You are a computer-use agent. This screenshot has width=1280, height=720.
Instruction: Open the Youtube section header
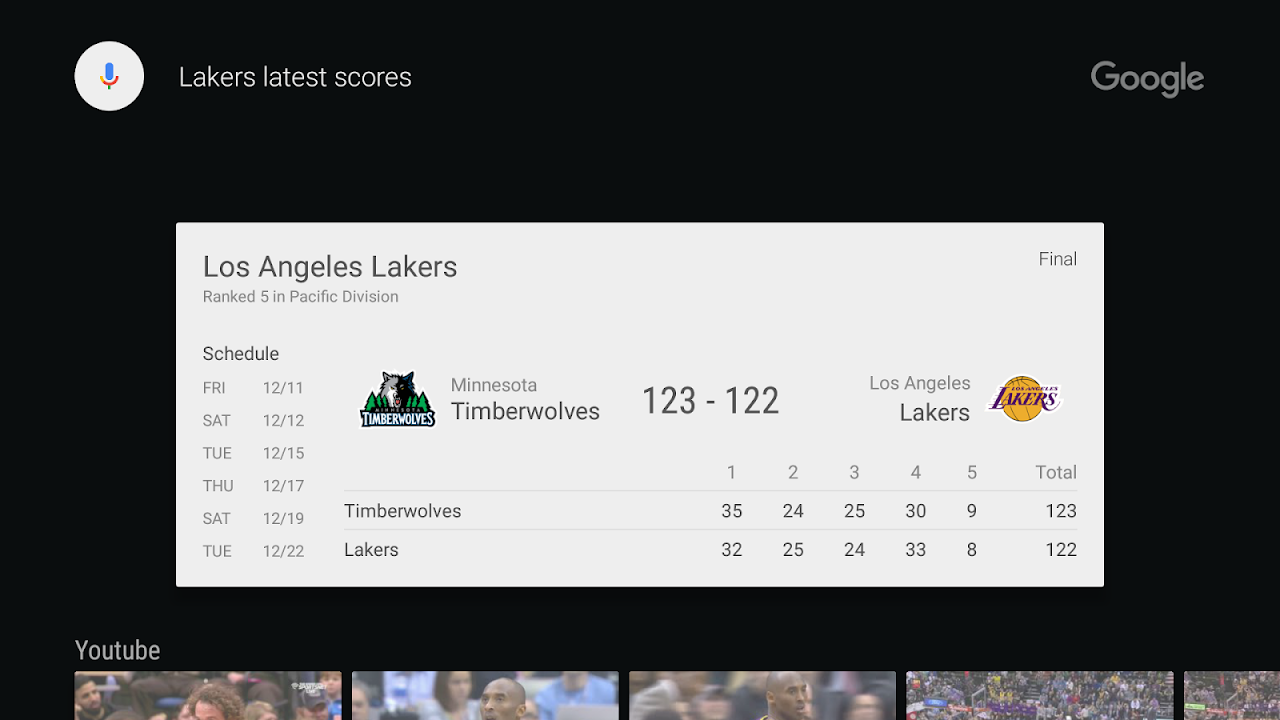pyautogui.click(x=117, y=650)
